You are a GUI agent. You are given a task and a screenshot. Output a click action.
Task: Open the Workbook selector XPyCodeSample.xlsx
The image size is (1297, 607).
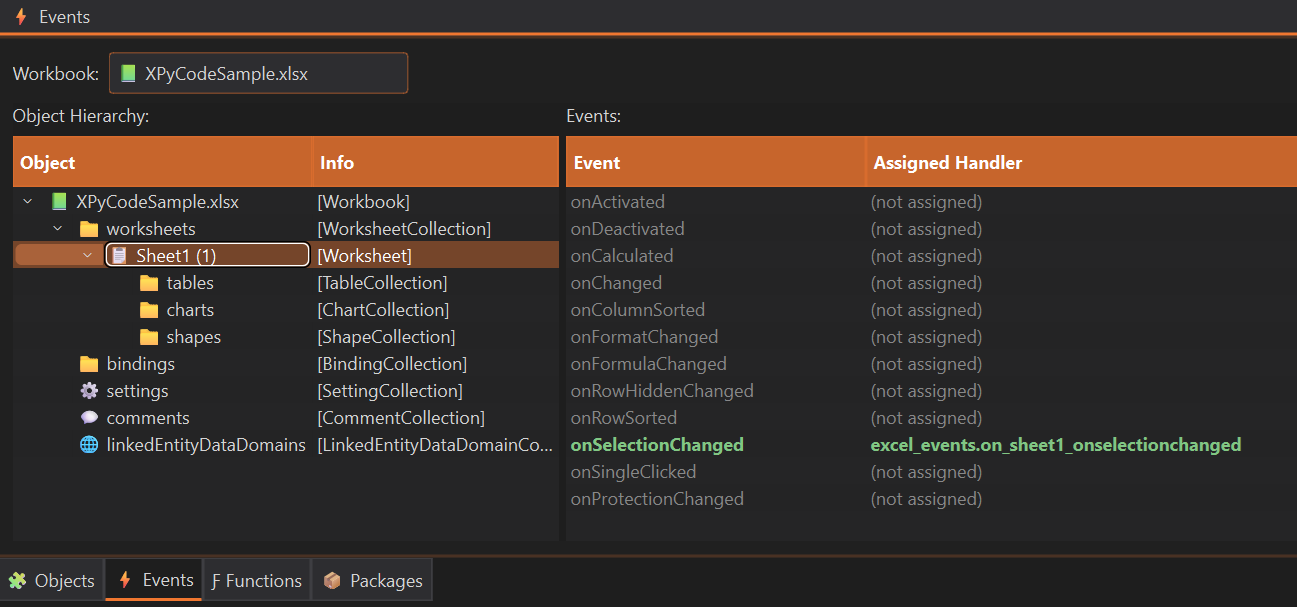pos(258,73)
